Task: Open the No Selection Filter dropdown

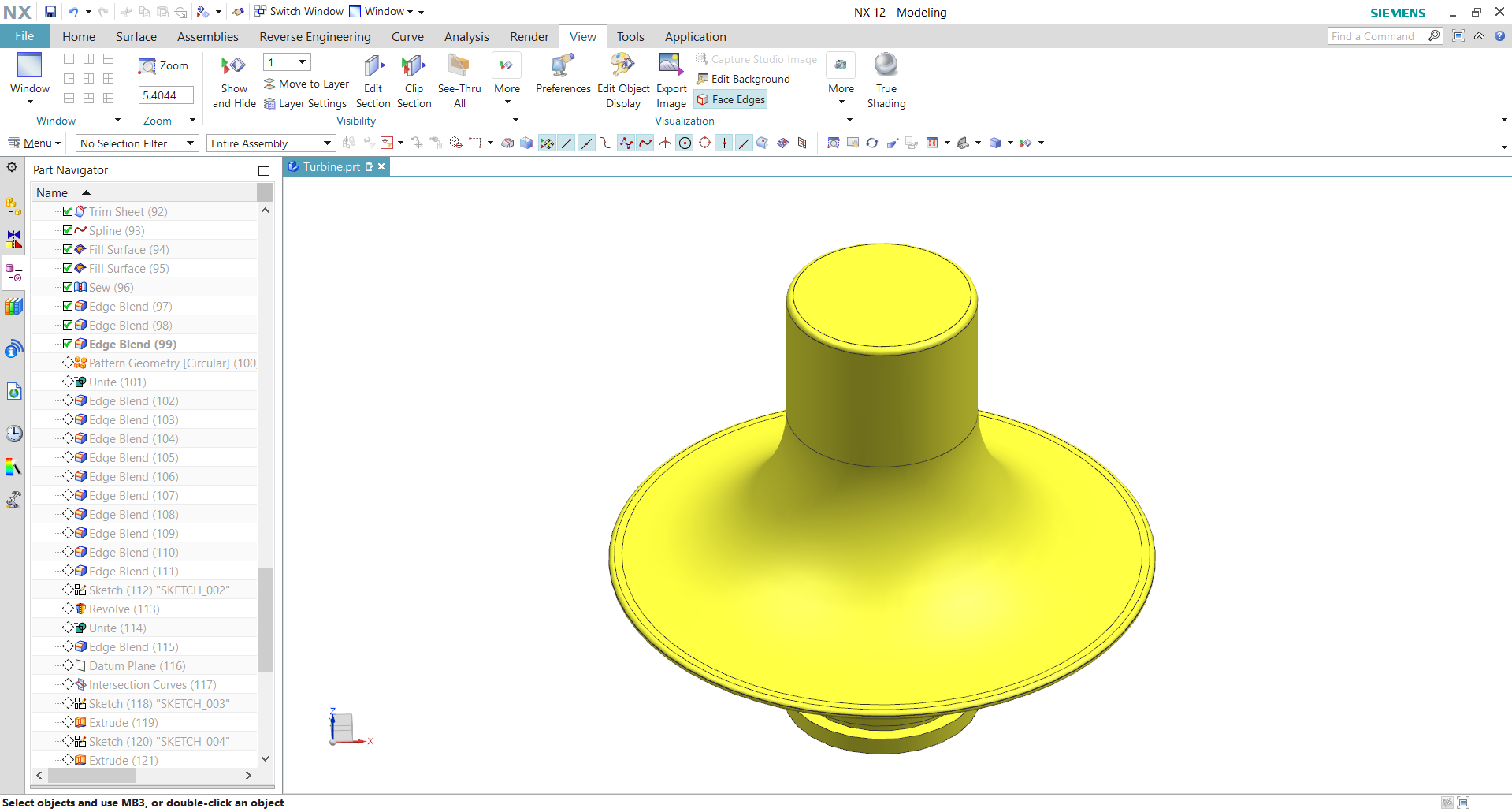Action: (x=137, y=143)
